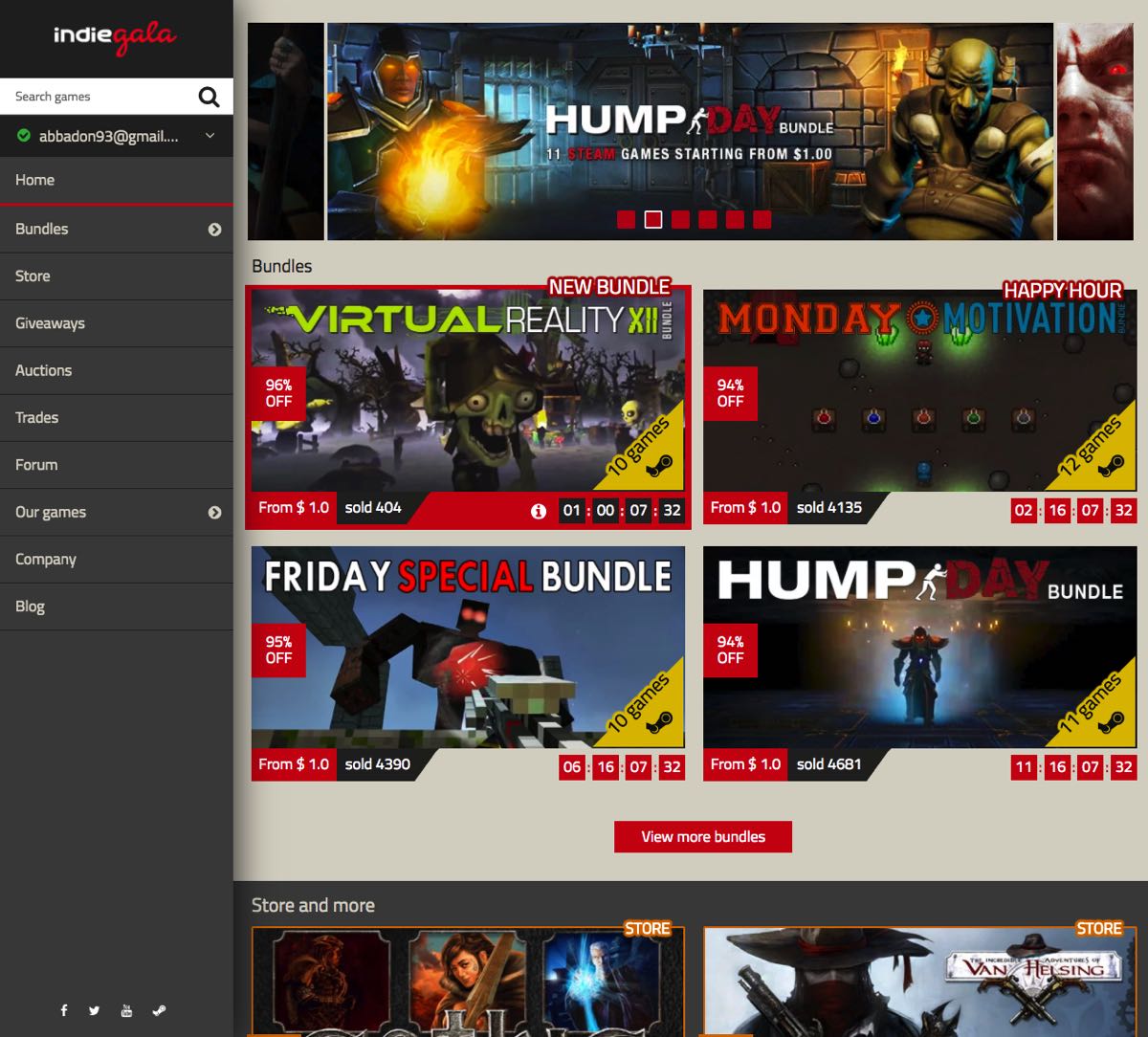This screenshot has width=1148, height=1037.
Task: Open Forum in sidebar menu
Action: (x=117, y=465)
